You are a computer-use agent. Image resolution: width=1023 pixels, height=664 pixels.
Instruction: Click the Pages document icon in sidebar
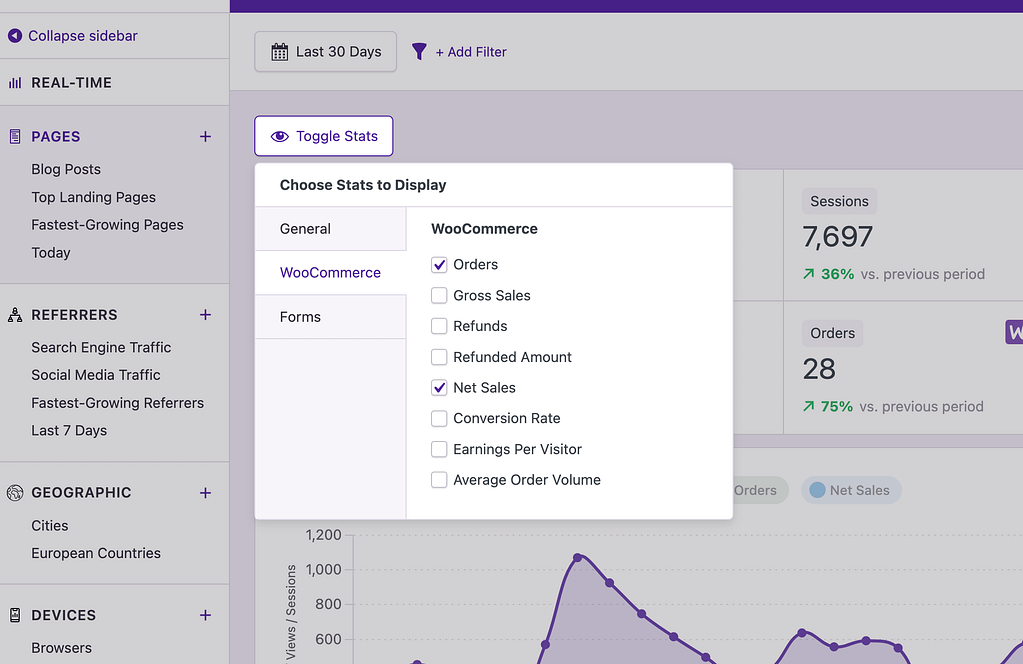point(14,136)
